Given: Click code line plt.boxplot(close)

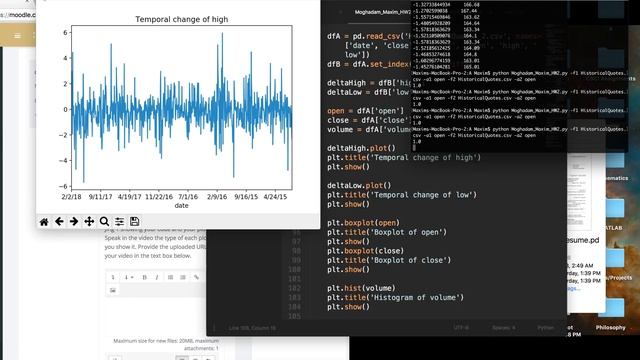Looking at the screenshot, I should pyautogui.click(x=365, y=251).
